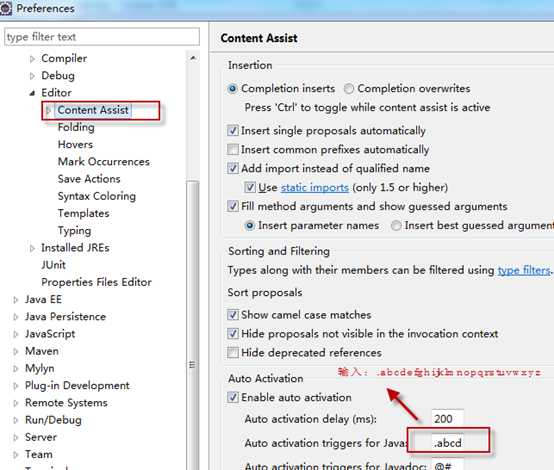
Task: Open Mark Occurrences preferences
Action: pyautogui.click(x=104, y=162)
